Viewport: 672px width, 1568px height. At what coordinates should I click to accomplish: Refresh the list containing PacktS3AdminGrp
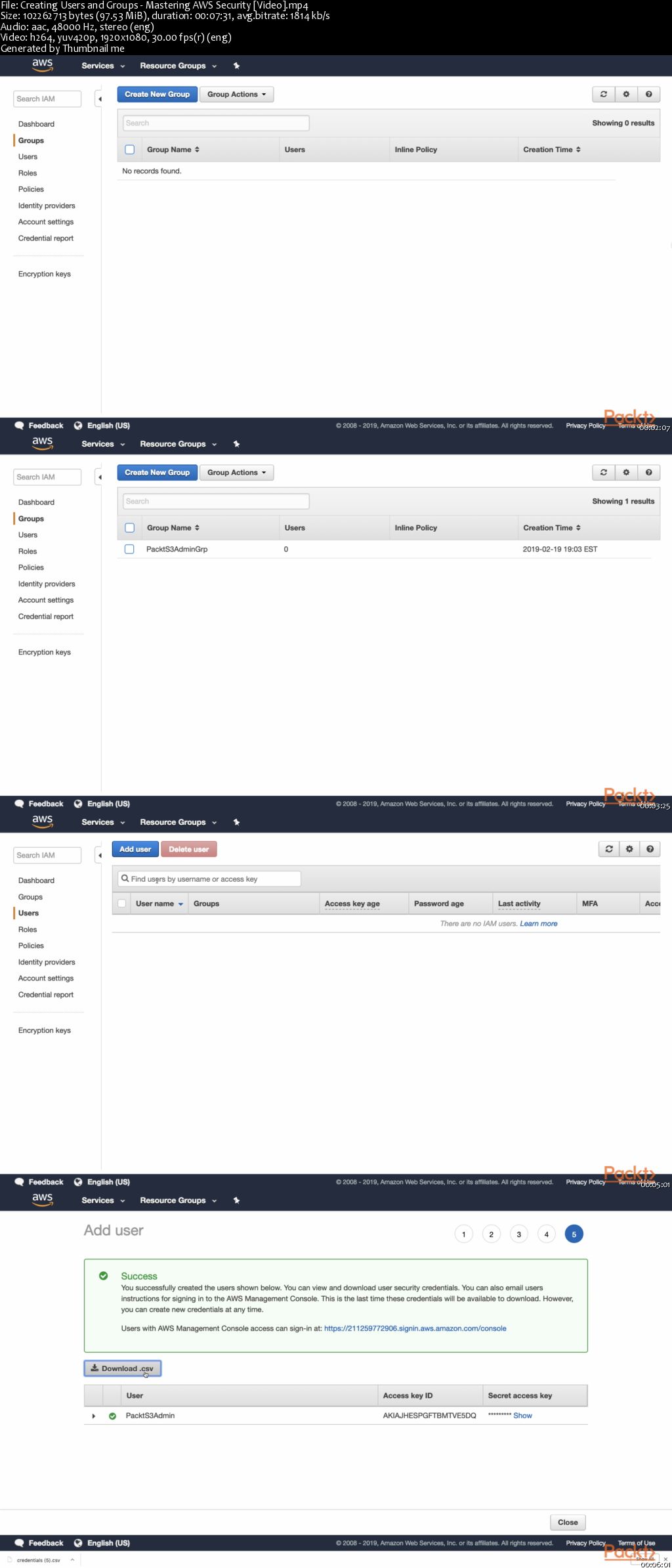604,473
